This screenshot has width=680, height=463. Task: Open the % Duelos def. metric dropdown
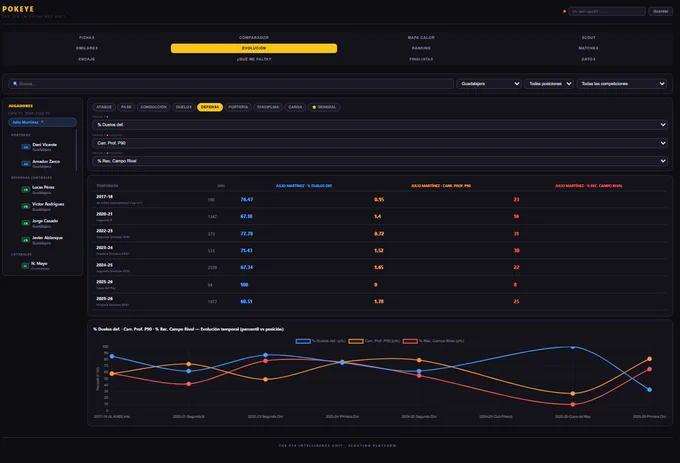[x=380, y=125]
